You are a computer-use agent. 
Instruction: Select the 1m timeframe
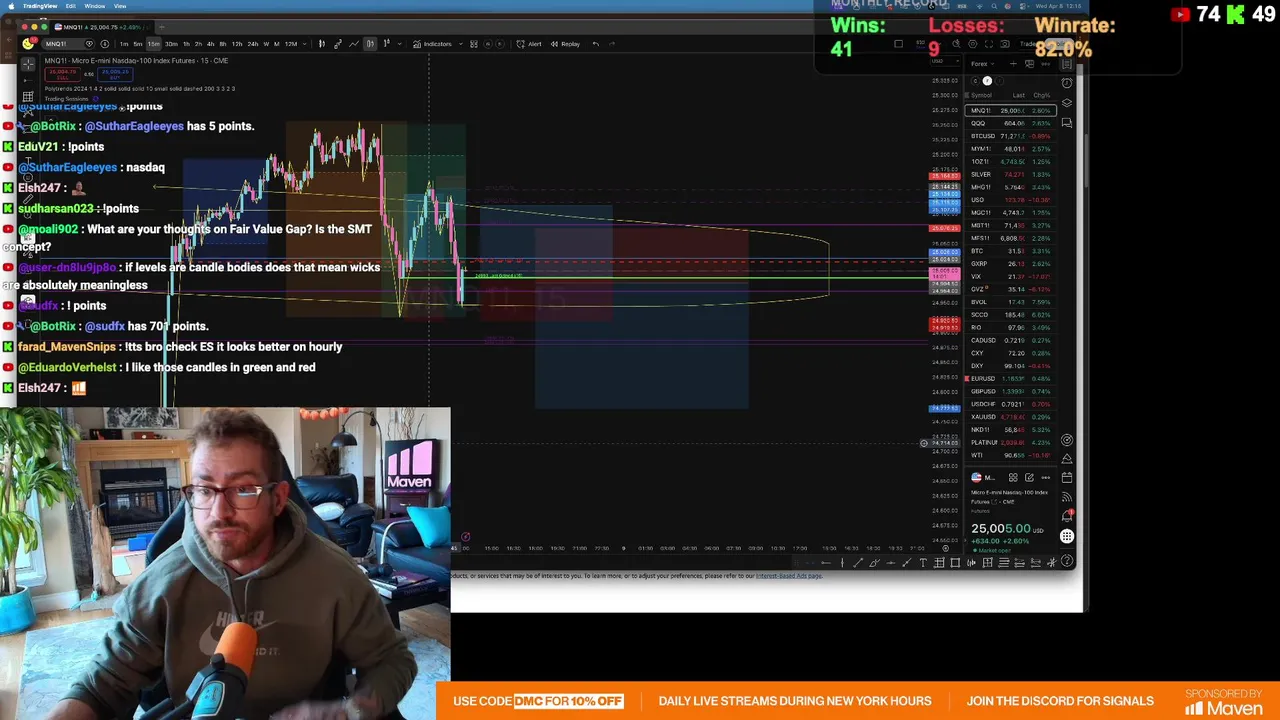tap(124, 44)
